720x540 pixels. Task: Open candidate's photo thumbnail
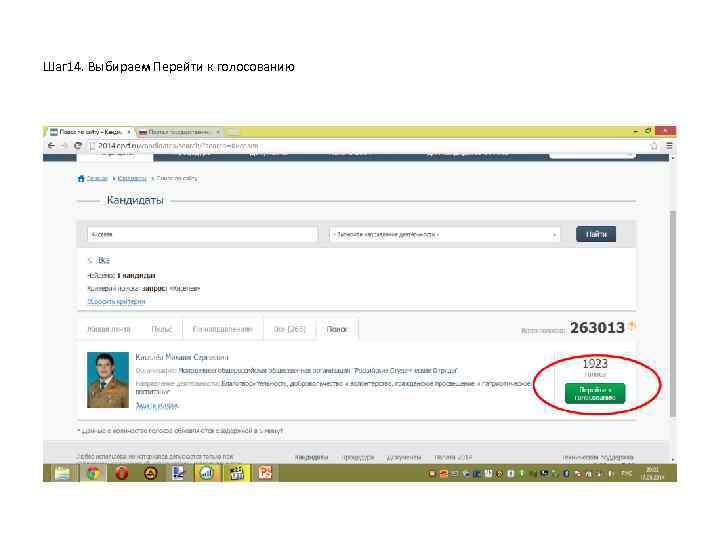click(108, 380)
